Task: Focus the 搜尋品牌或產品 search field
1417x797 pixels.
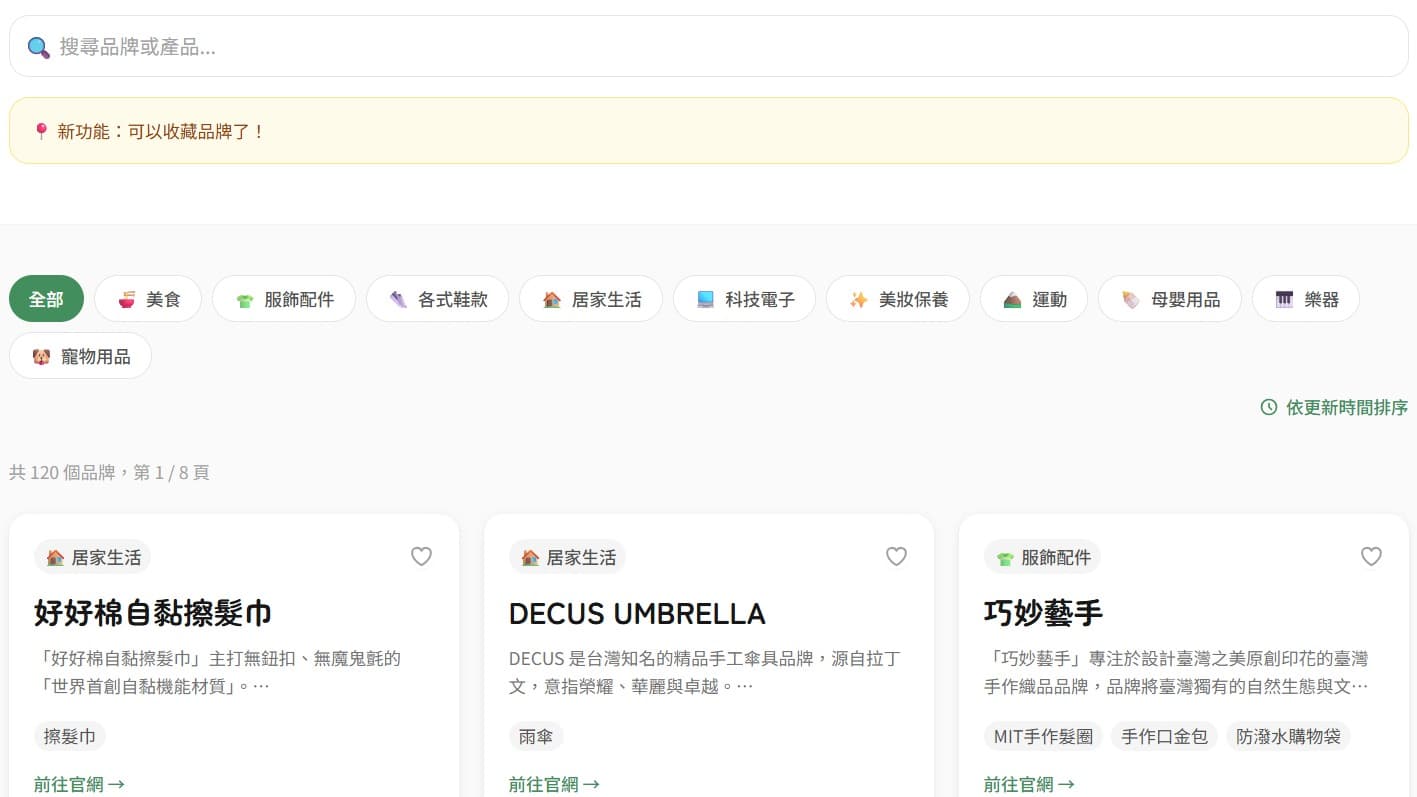Action: 708,46
